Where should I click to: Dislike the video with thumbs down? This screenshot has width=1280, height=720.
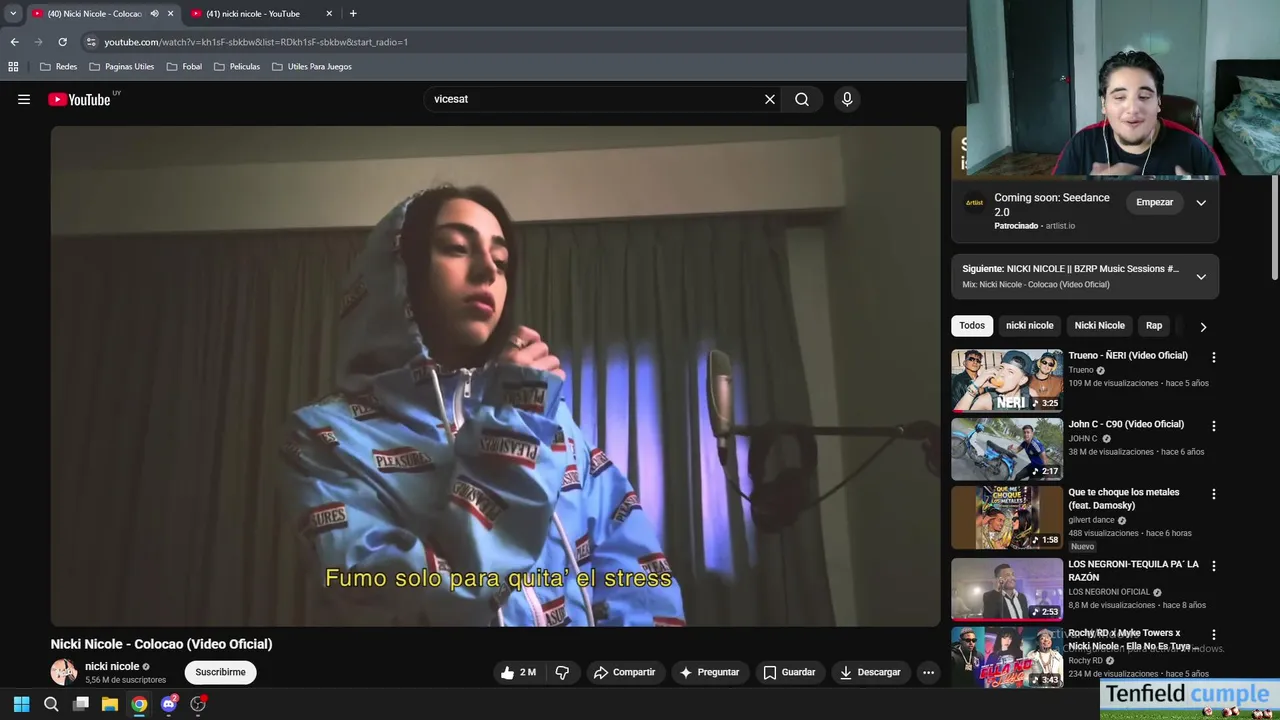[x=562, y=672]
